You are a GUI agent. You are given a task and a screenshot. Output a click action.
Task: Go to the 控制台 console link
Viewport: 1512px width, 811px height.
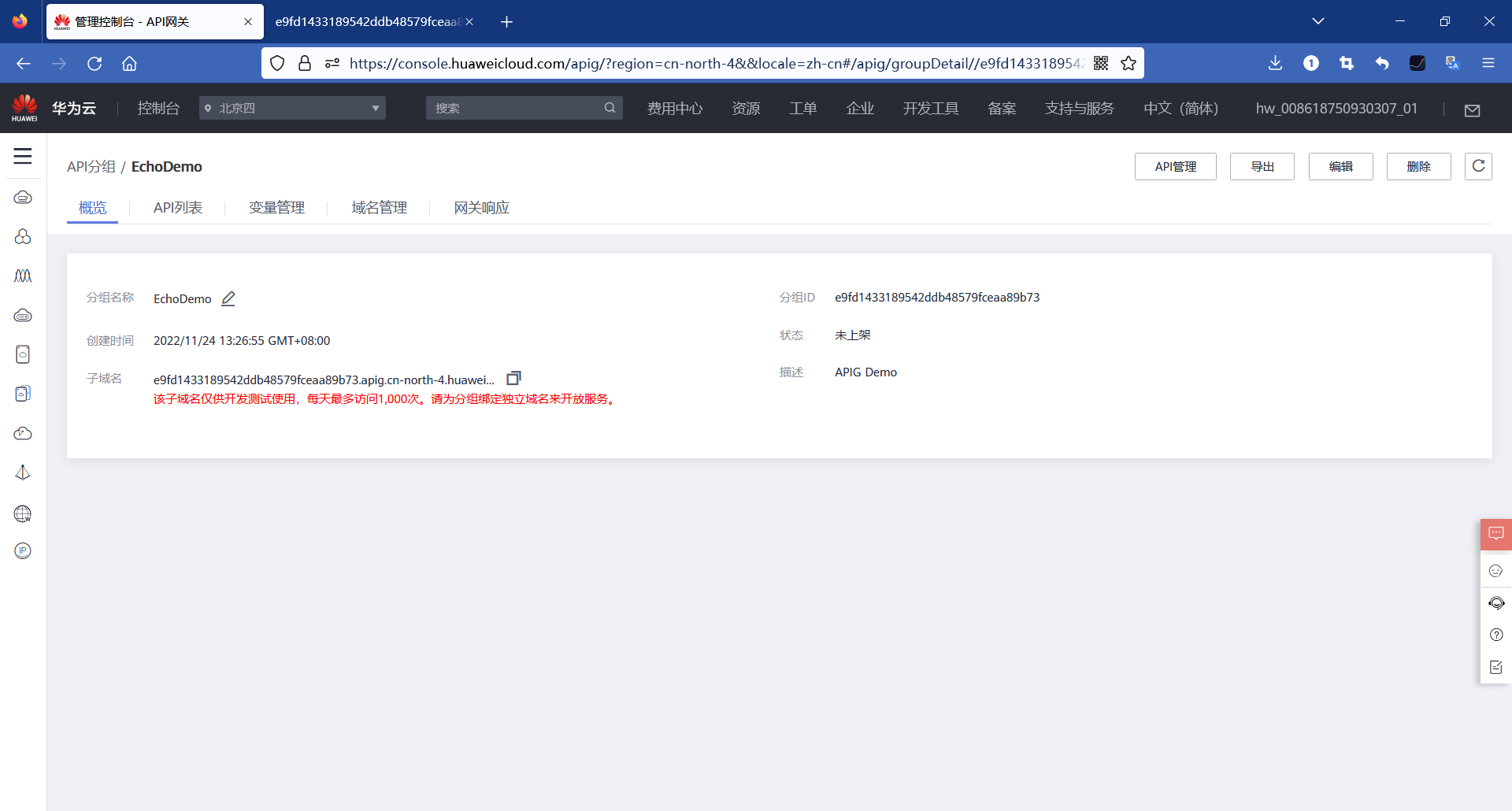[x=158, y=108]
